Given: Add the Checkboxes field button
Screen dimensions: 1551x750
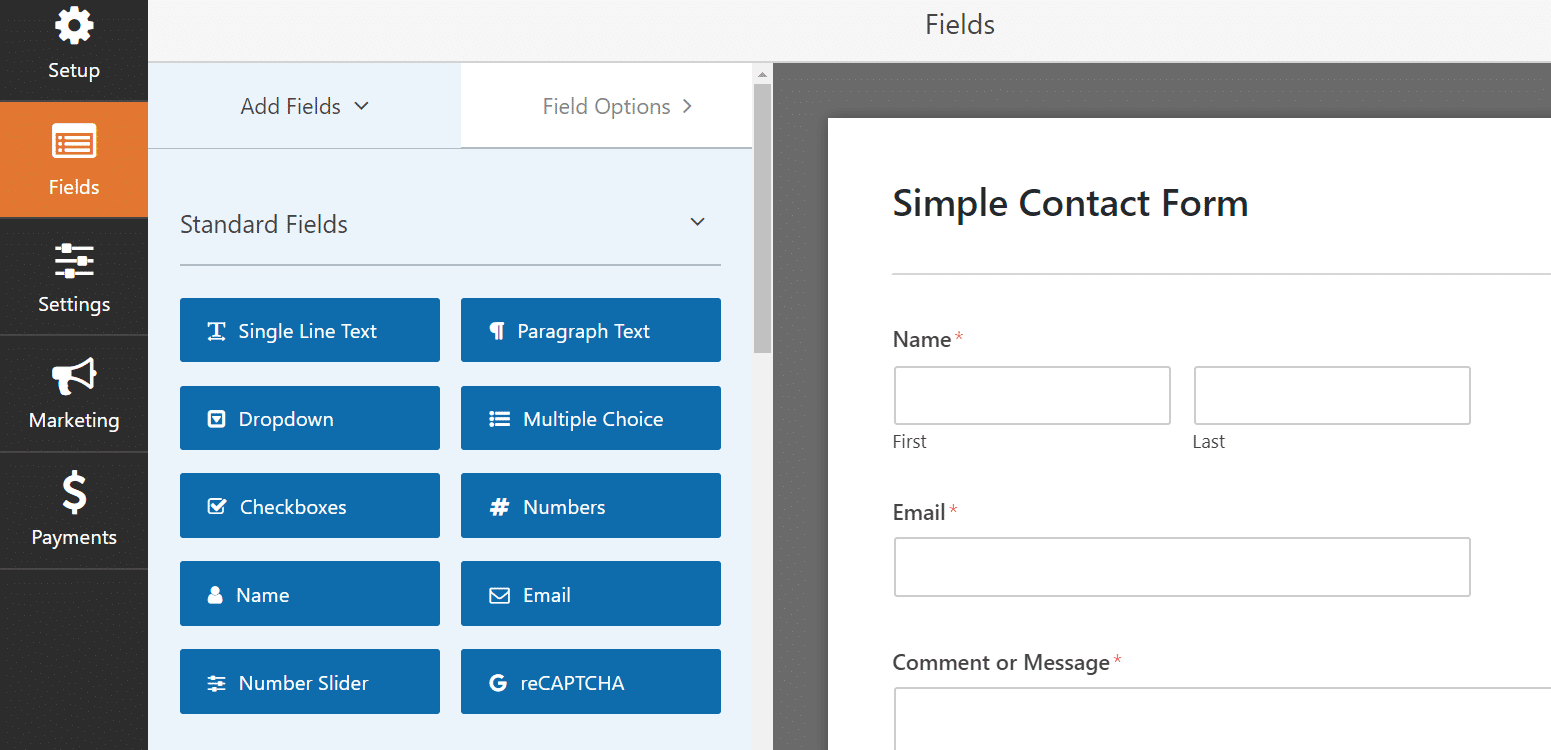Looking at the screenshot, I should coord(310,506).
